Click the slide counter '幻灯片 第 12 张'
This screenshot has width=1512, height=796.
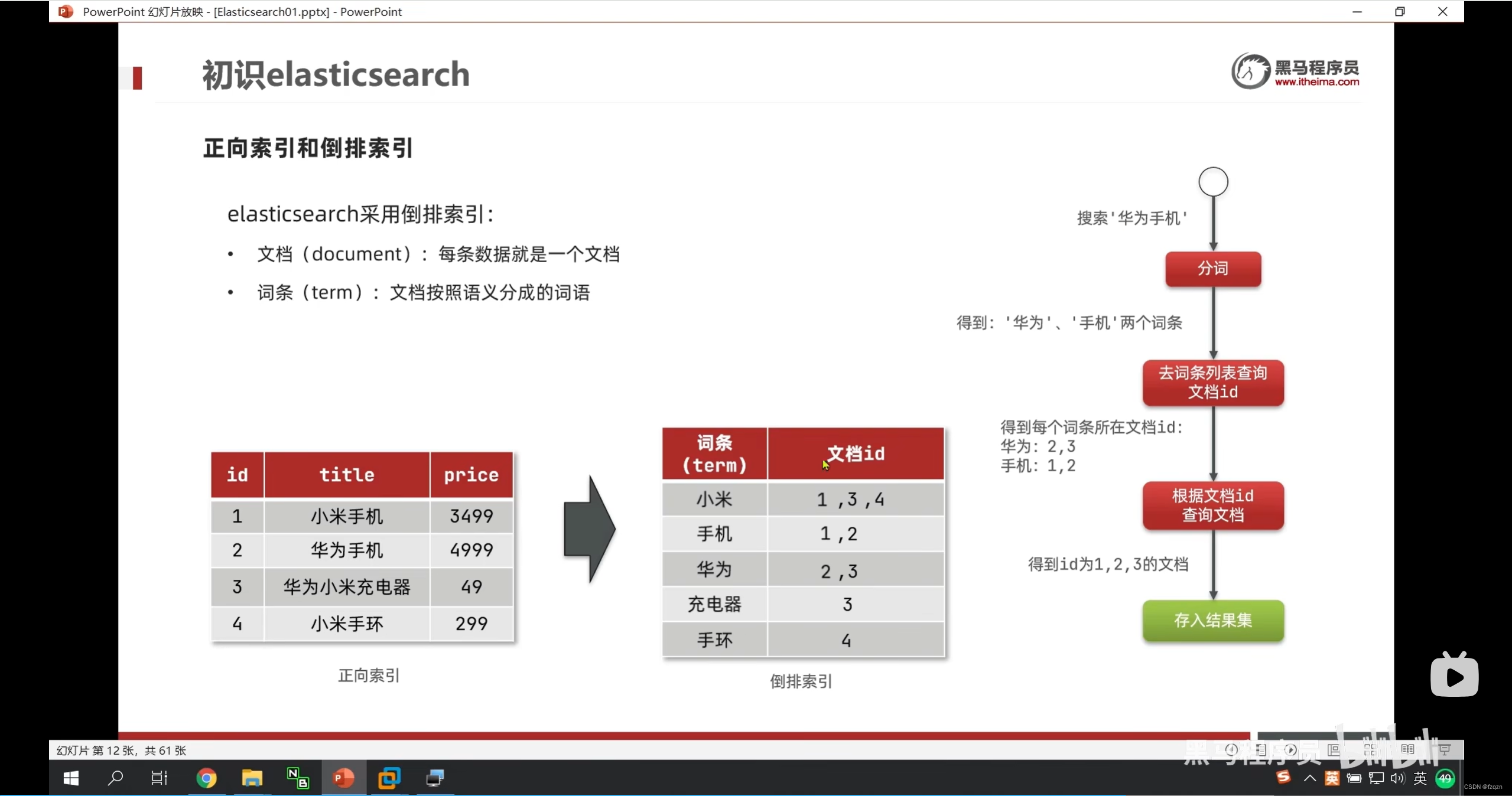click(95, 750)
